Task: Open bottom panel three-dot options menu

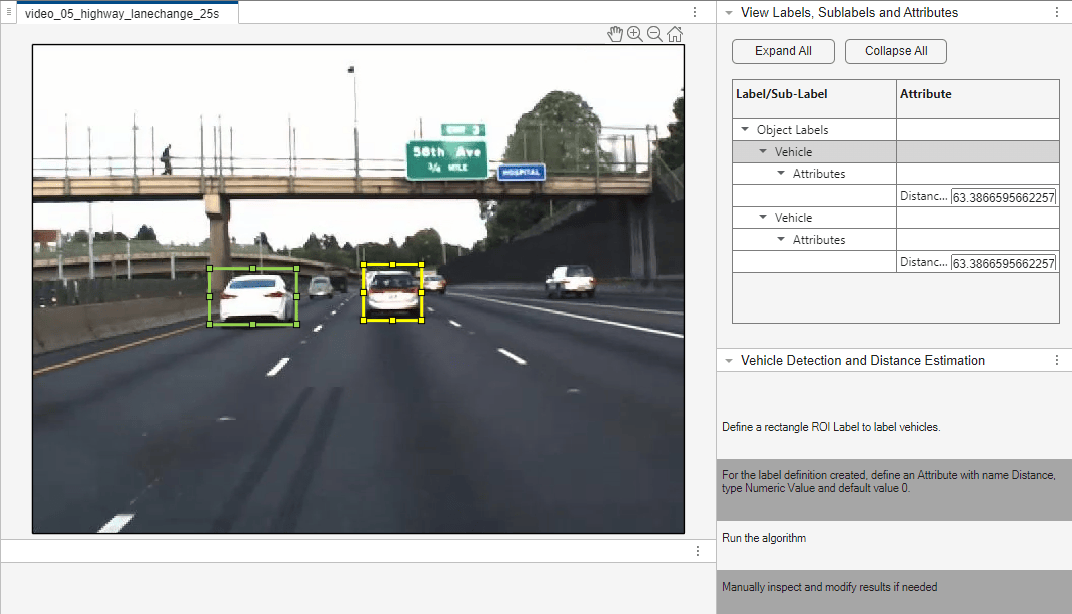Action: (x=698, y=551)
